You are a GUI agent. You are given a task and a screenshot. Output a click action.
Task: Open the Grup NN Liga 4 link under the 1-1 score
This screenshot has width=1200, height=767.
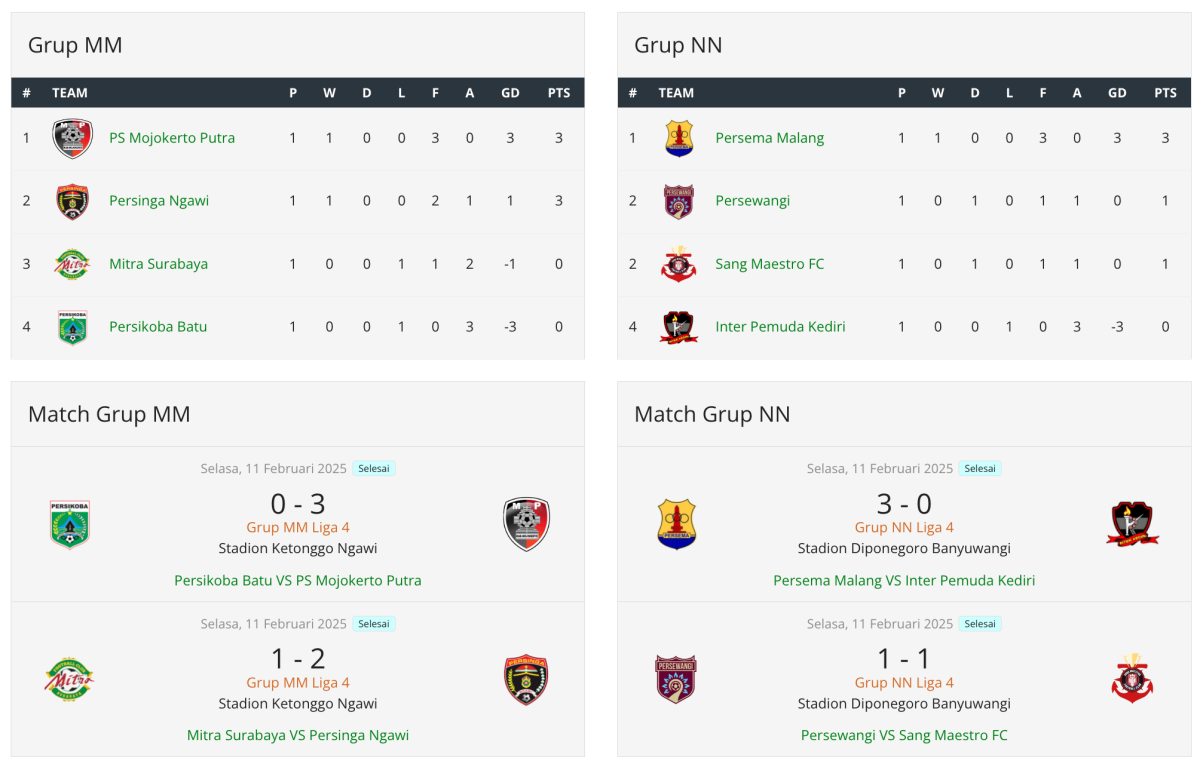(904, 682)
